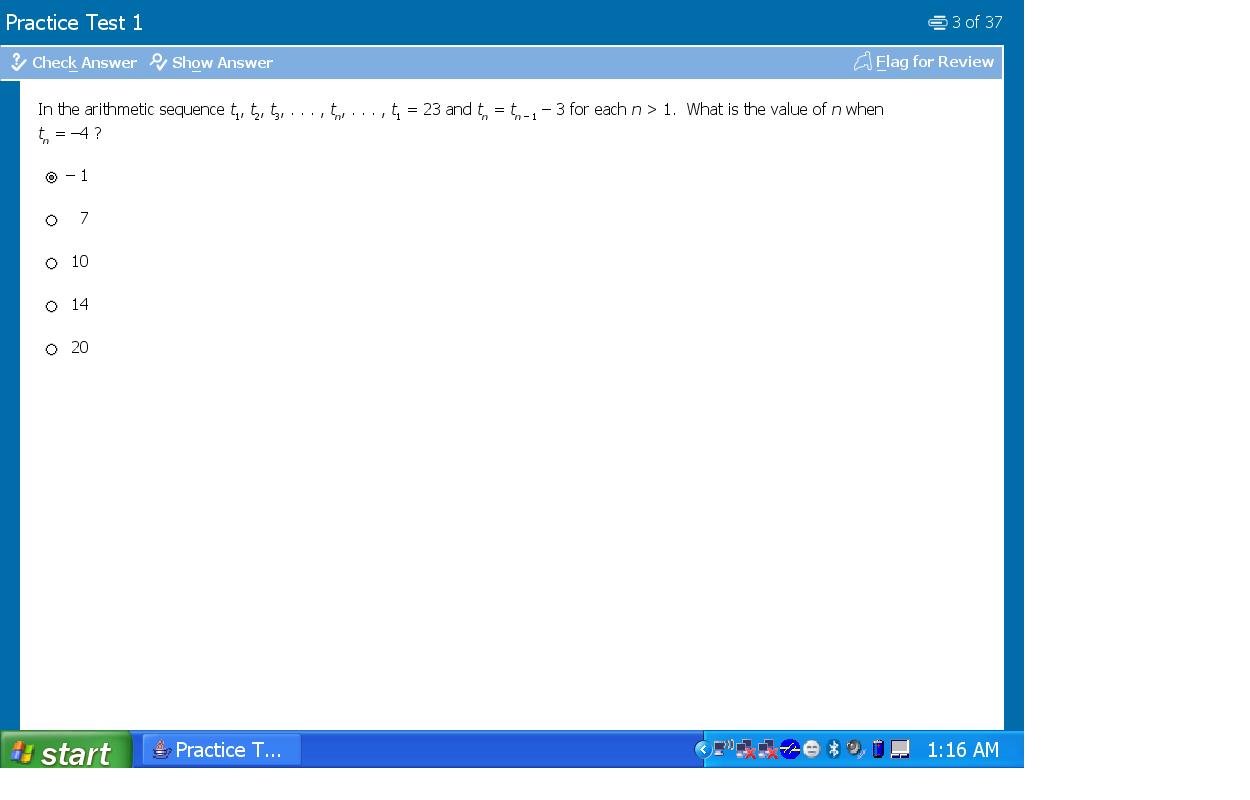This screenshot has width=1250, height=800.
Task: Click the first disconnected network tray icon
Action: 746,749
